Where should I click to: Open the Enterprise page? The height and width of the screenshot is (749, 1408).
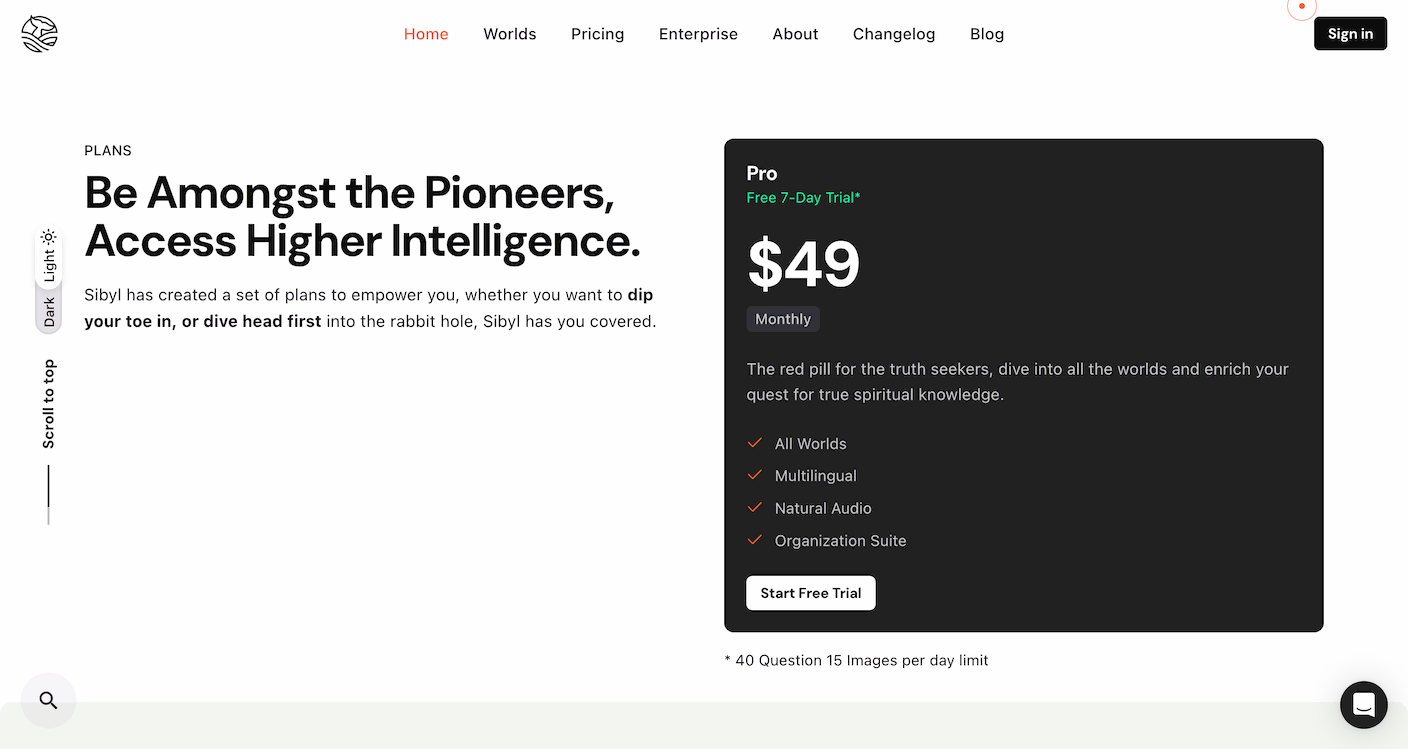click(698, 34)
